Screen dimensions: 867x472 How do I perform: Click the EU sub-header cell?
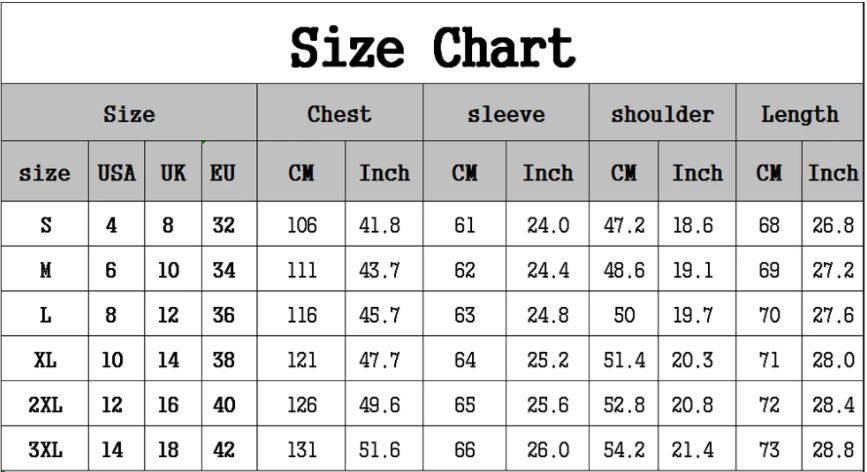point(223,173)
